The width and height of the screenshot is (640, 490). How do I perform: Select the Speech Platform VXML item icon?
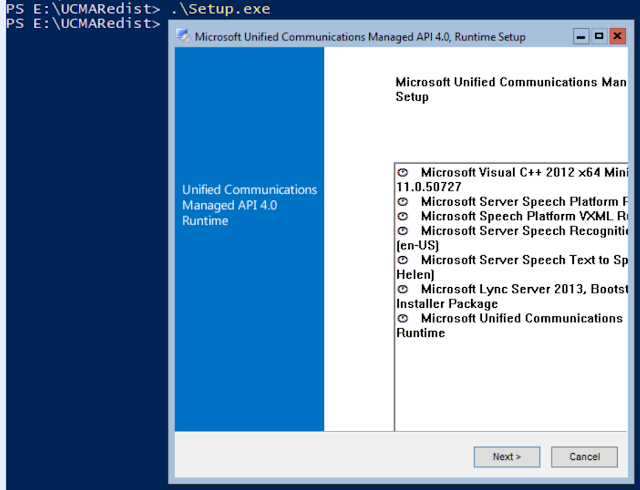[x=403, y=216]
